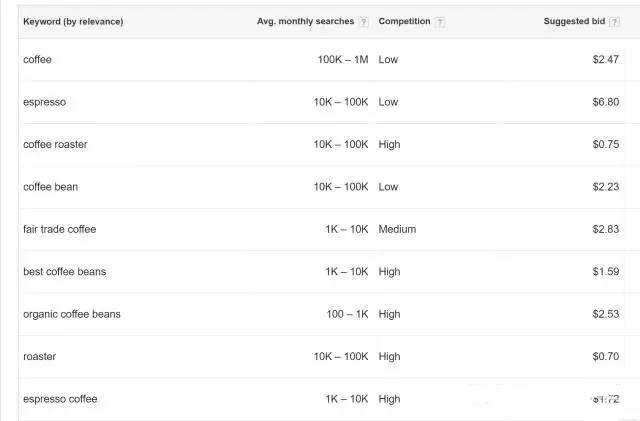
Task: Click help icon beside Avg. monthly searches
Action: click(364, 22)
